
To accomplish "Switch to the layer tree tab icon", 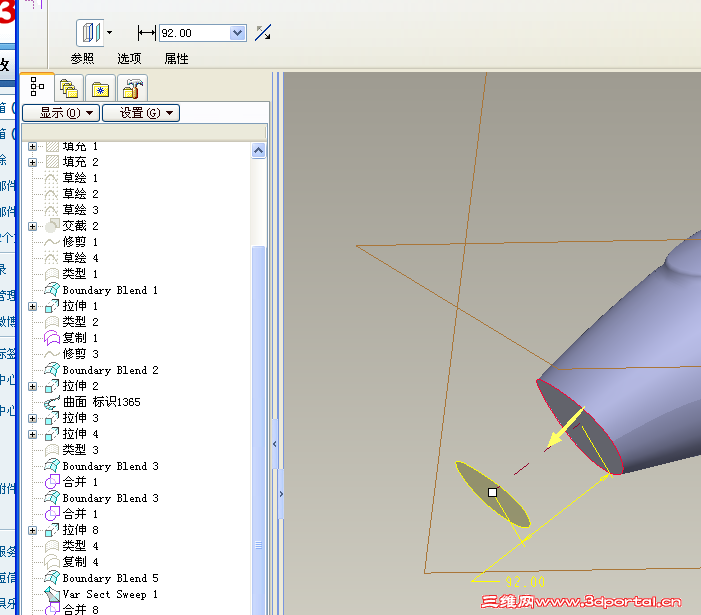I will tap(69, 88).
